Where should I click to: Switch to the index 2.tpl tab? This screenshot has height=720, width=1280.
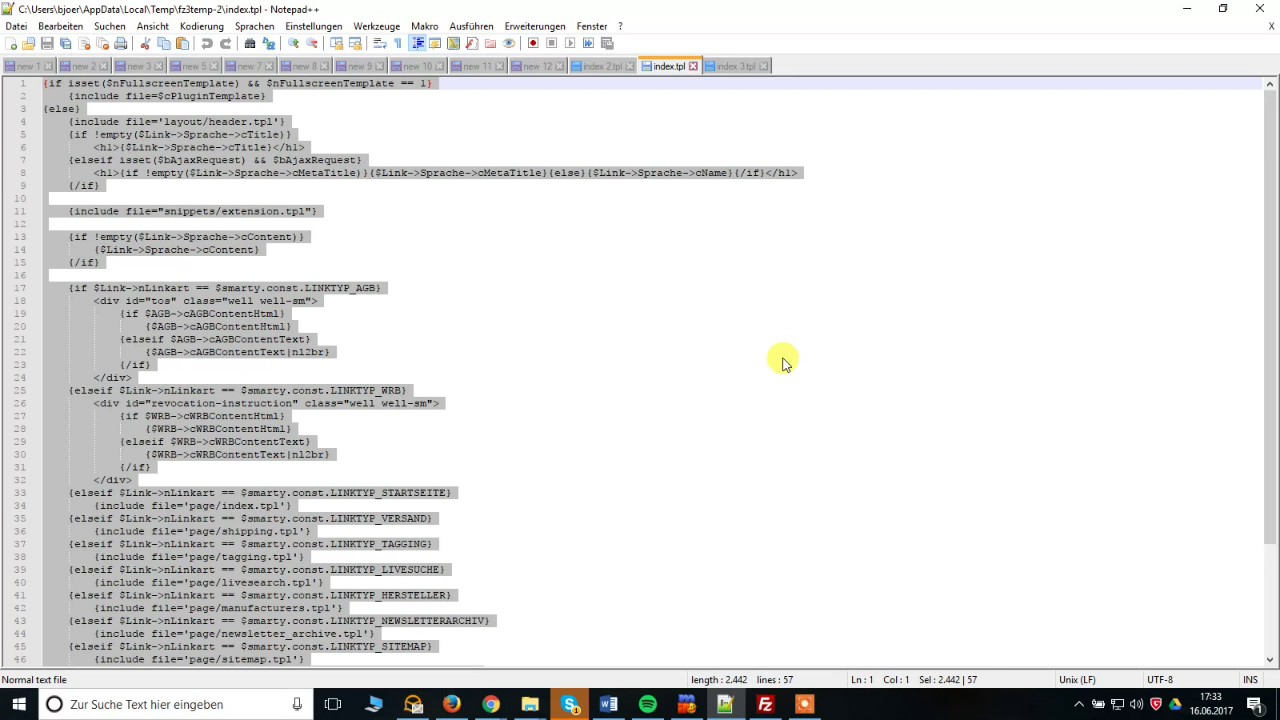point(602,66)
